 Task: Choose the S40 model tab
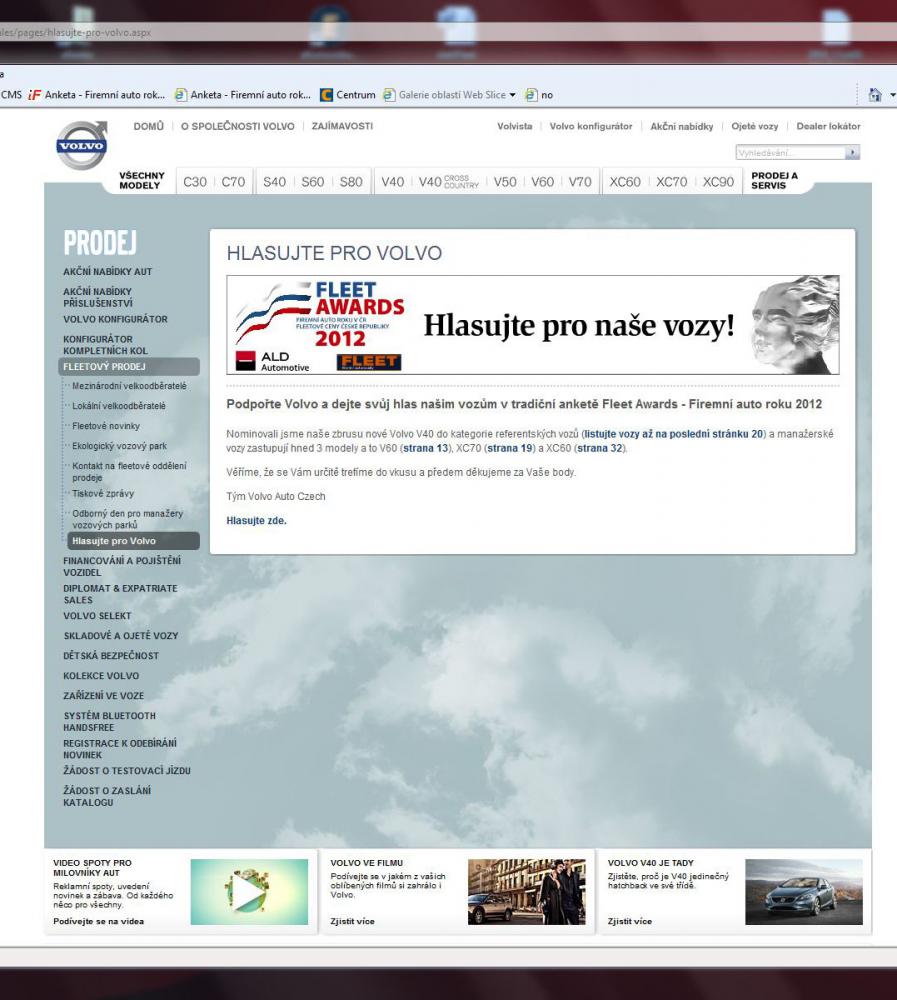tap(274, 182)
